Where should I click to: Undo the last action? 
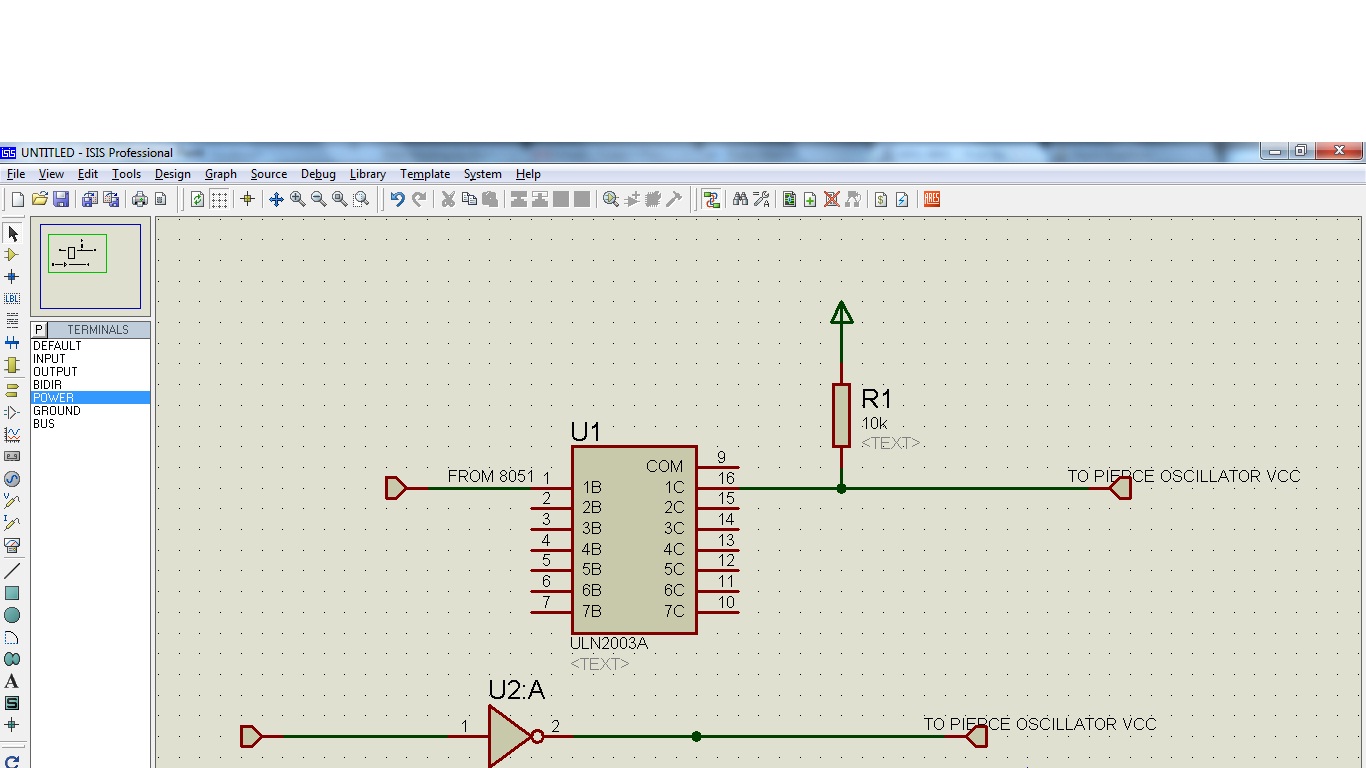[397, 200]
